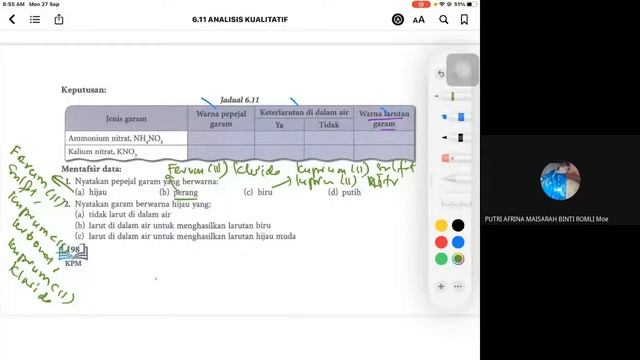Click the Mentafsir data heading
The width and height of the screenshot is (640, 360).
tap(91, 169)
